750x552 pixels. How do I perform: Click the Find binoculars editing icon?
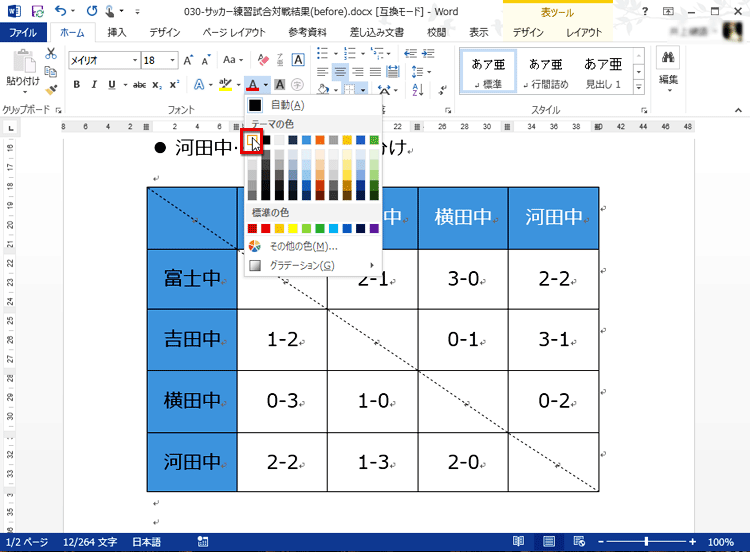coord(668,57)
